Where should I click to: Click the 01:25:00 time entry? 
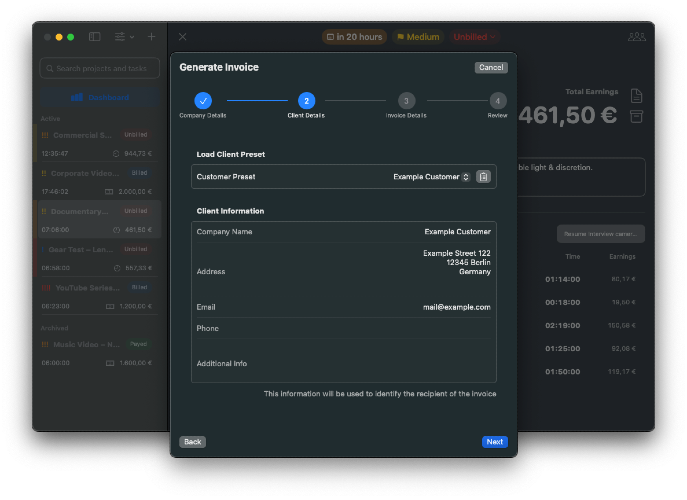click(563, 349)
